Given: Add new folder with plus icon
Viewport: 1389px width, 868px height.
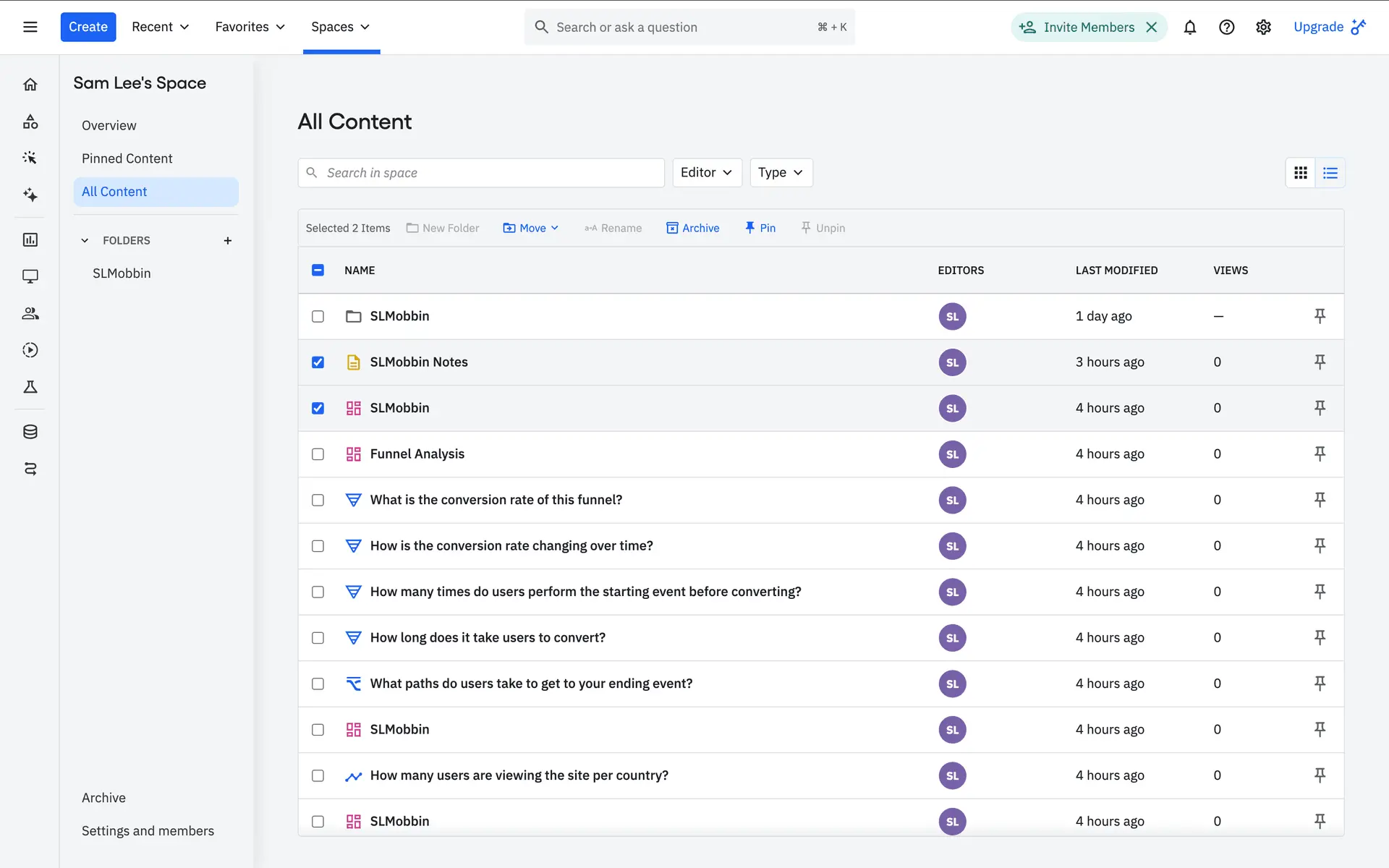Looking at the screenshot, I should [x=227, y=241].
